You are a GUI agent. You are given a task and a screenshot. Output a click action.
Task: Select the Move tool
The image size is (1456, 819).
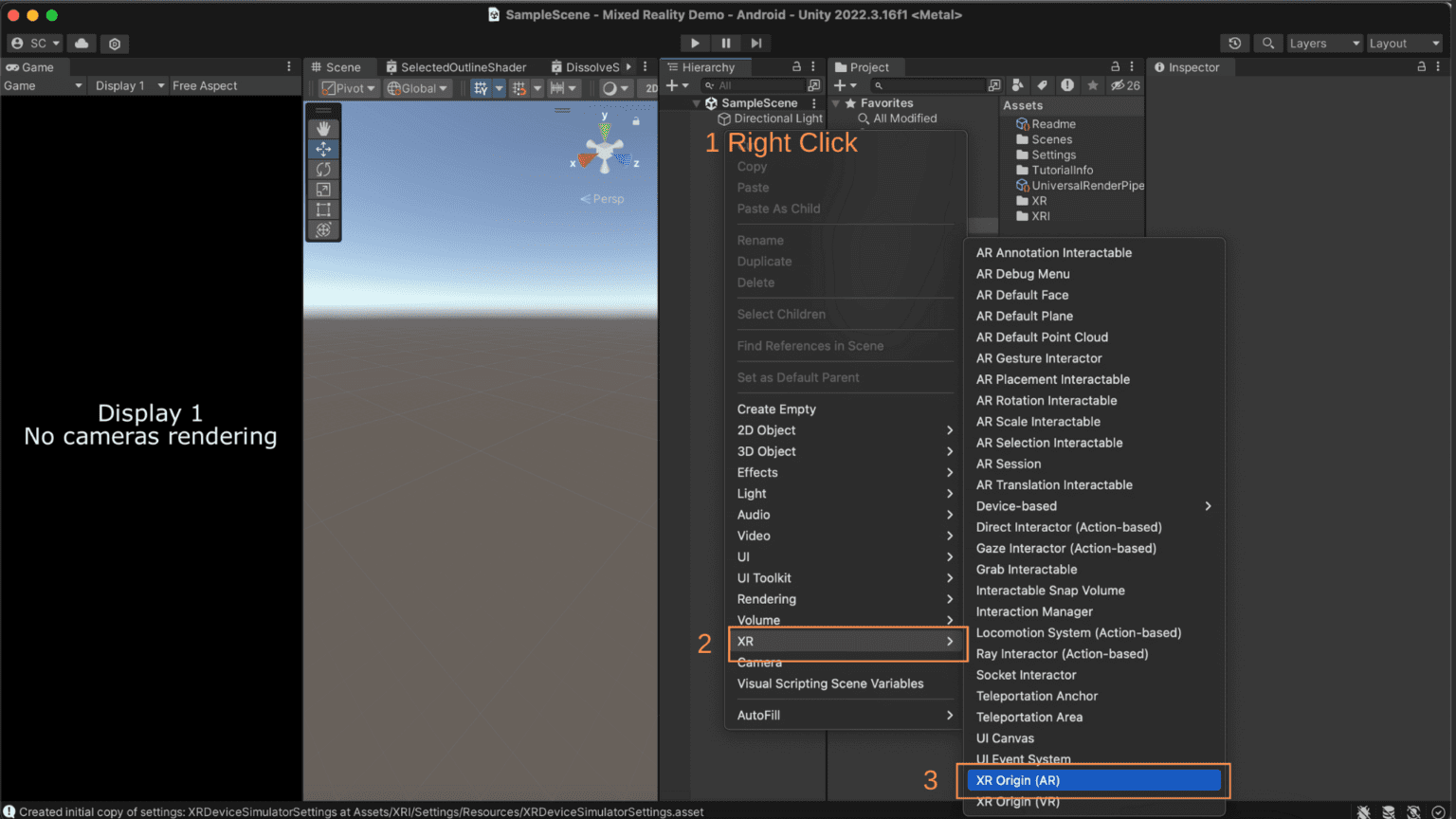(x=323, y=149)
